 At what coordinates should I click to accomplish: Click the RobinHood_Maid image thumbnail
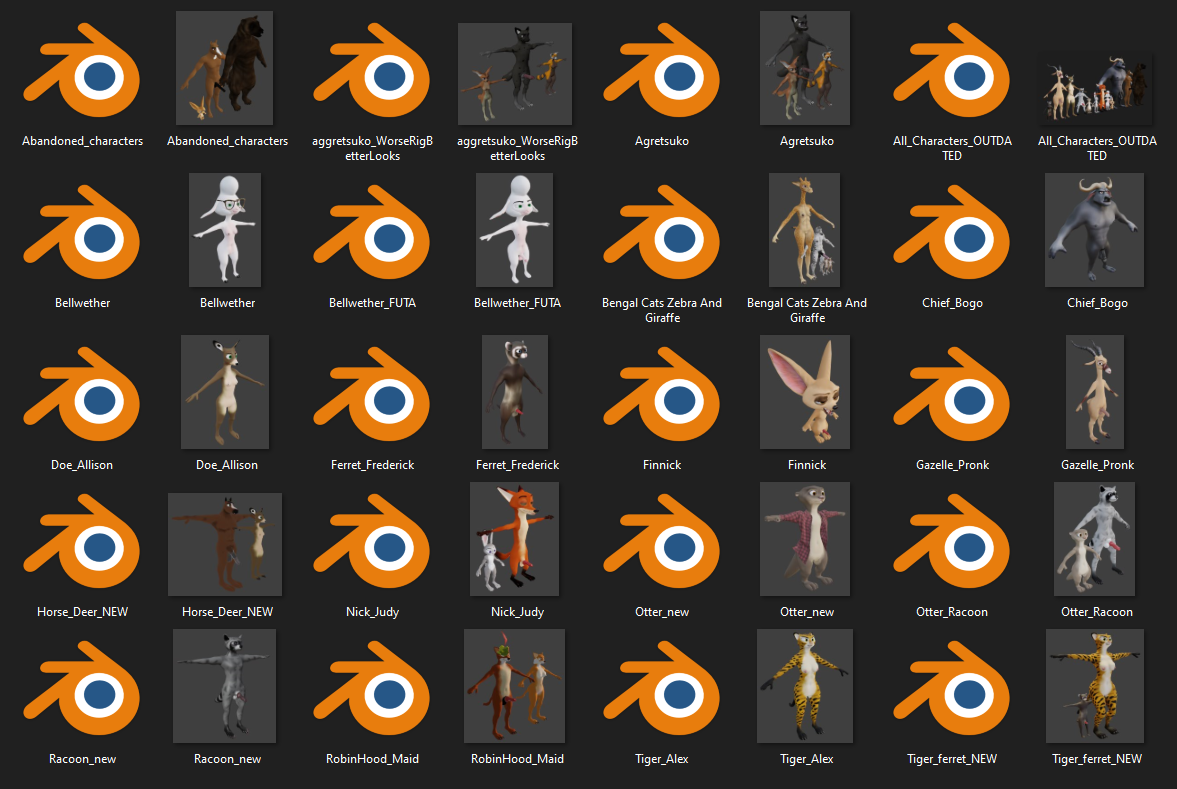click(514, 686)
